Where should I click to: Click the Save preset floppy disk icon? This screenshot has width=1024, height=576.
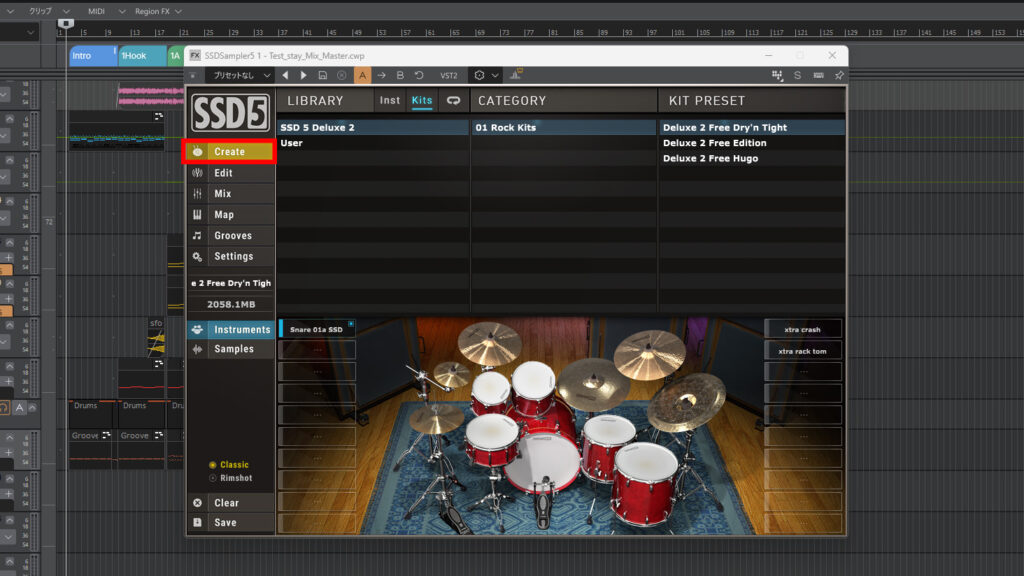[322, 75]
